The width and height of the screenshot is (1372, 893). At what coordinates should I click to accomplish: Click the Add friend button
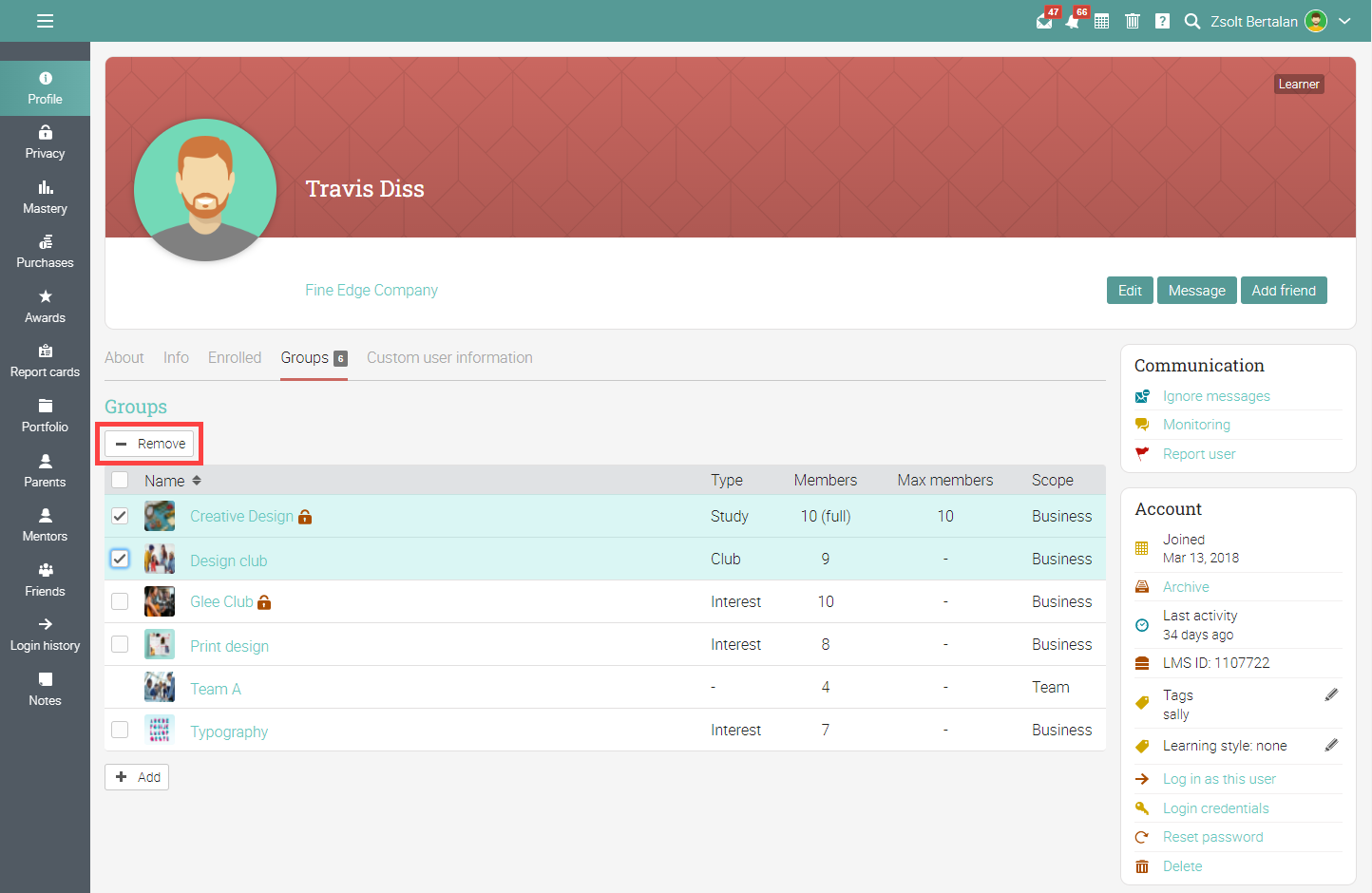[x=1284, y=291]
